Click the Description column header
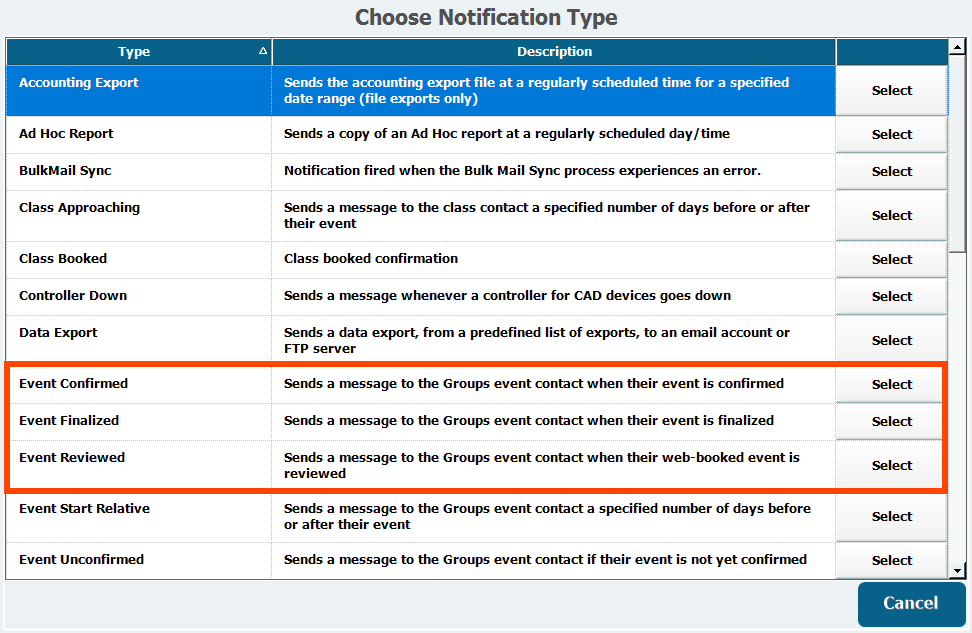The image size is (972, 633). point(554,52)
